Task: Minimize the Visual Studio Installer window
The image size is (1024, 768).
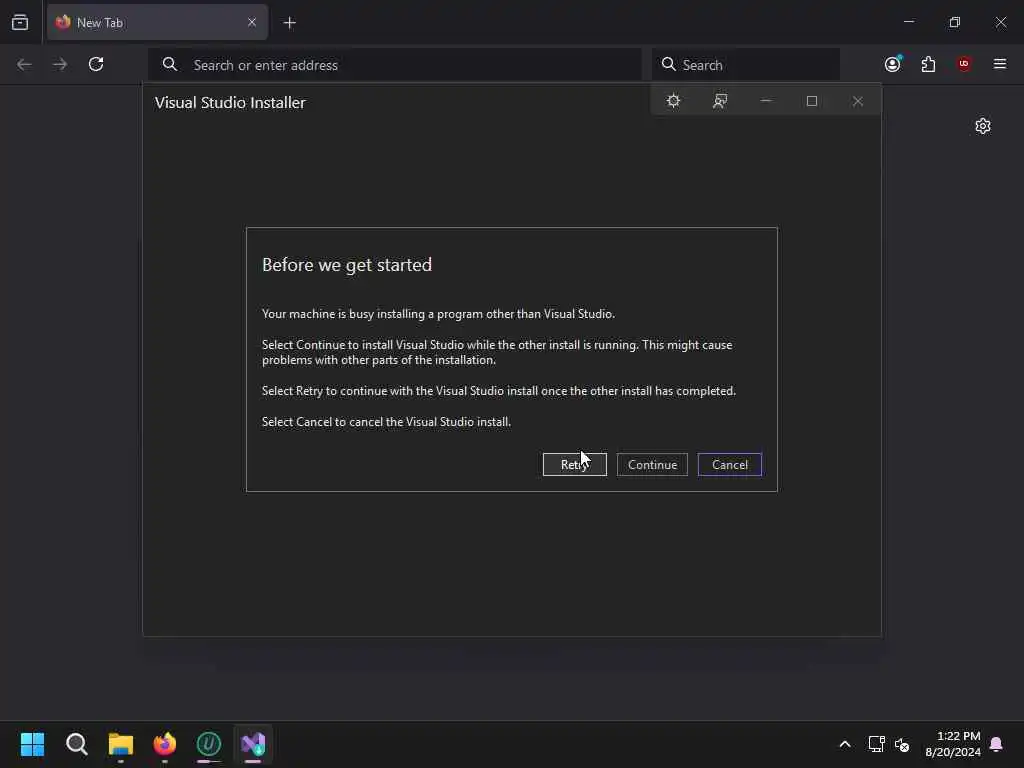Action: pos(766,101)
